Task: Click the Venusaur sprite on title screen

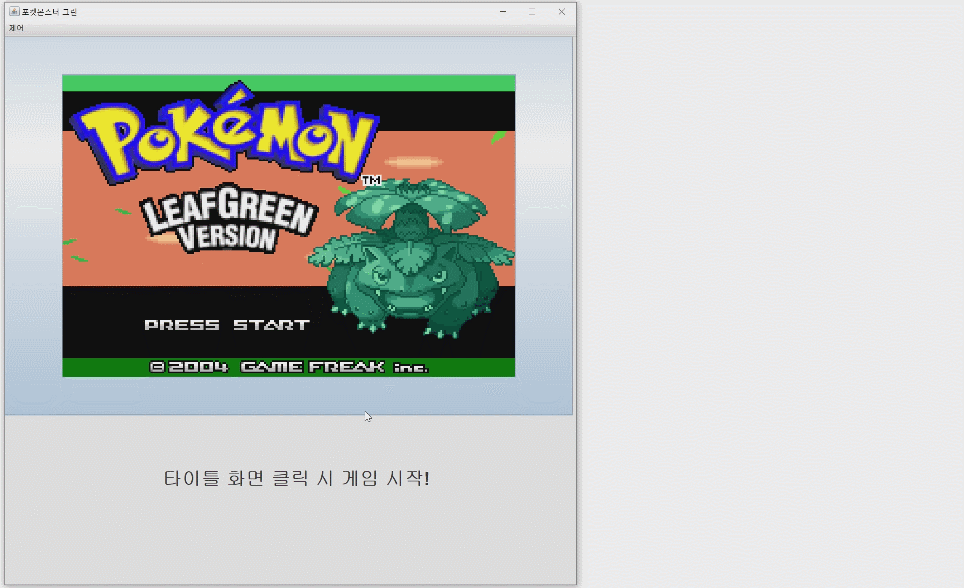Action: (413, 258)
